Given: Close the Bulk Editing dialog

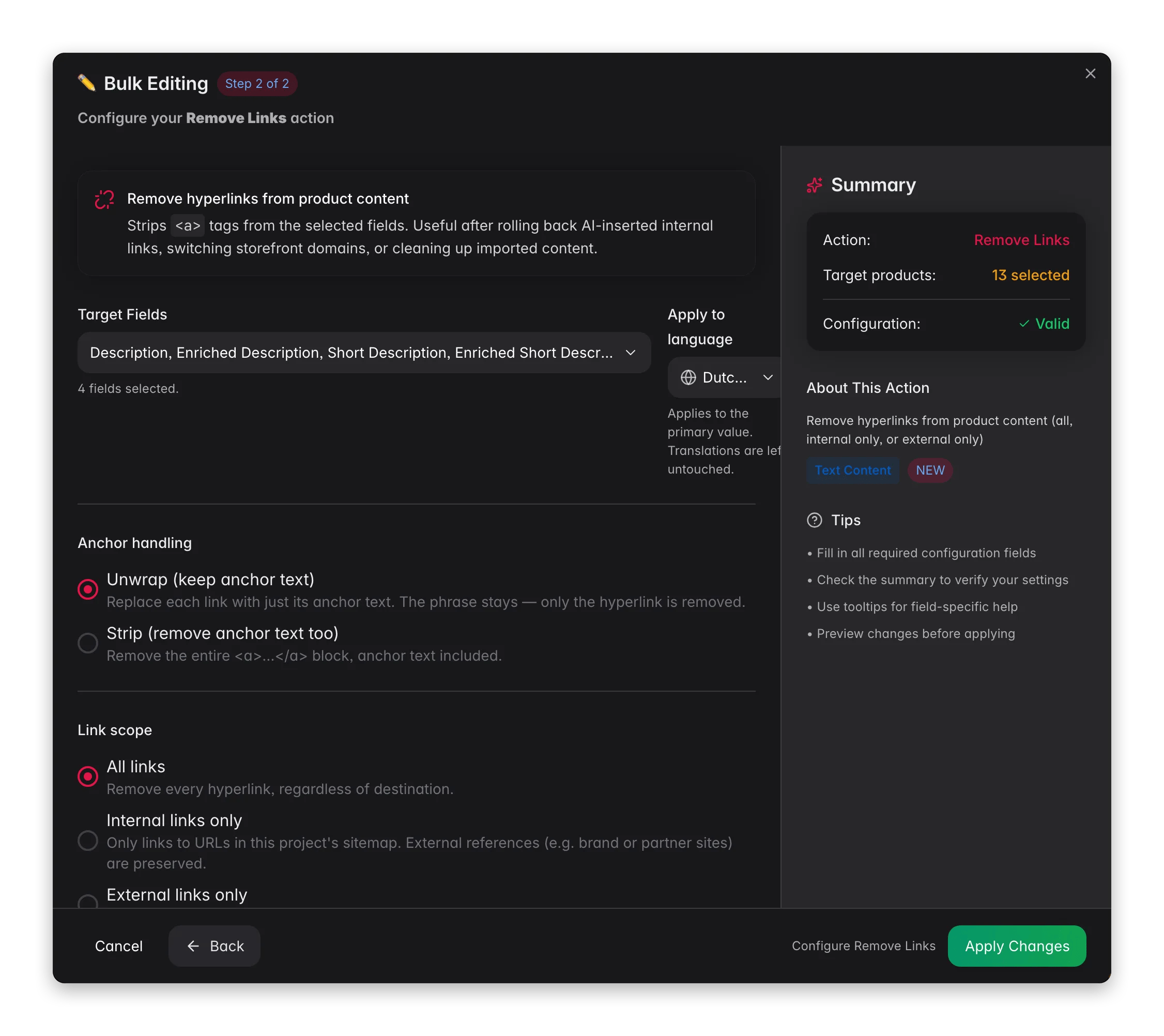Looking at the screenshot, I should (x=1090, y=73).
